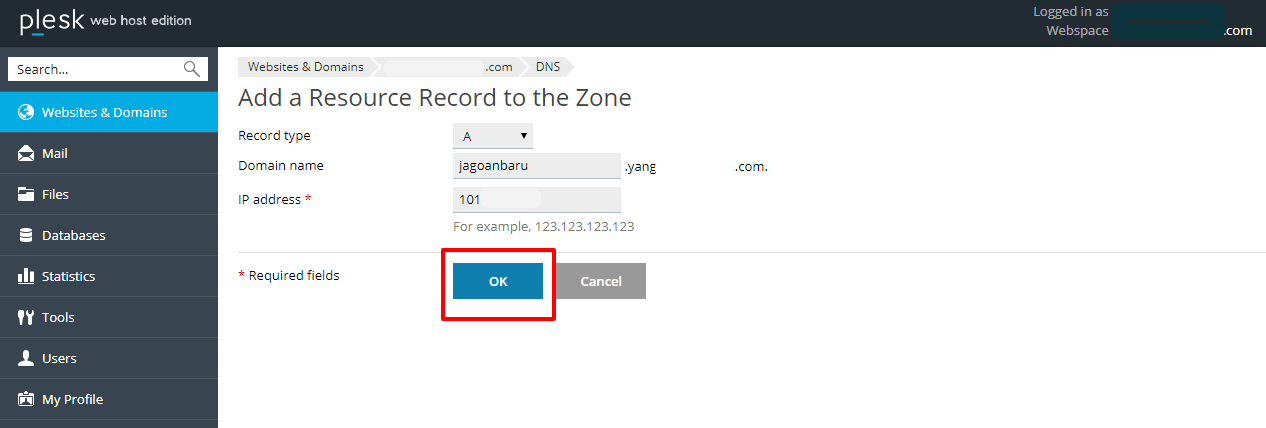Image resolution: width=1266 pixels, height=428 pixels.
Task: Go to the Statistics section
Action: (x=68, y=277)
